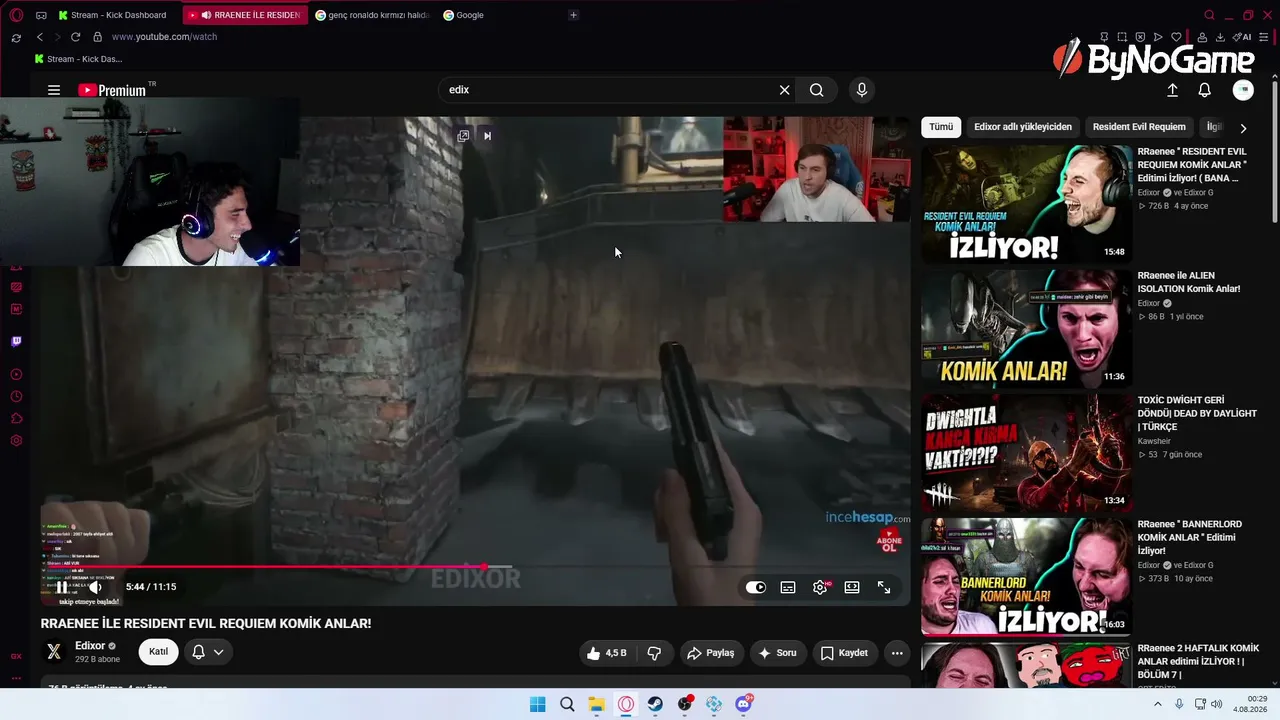
Task: Open the Alien Isolation Komik Anlar thumbnail
Action: click(x=1026, y=328)
